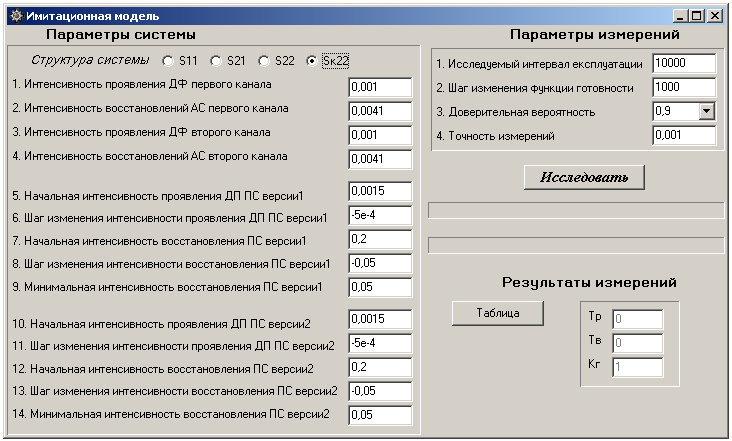The width and height of the screenshot is (732, 441).
Task: Edit Шаг изменения функции готовности field
Action: [x=684, y=87]
